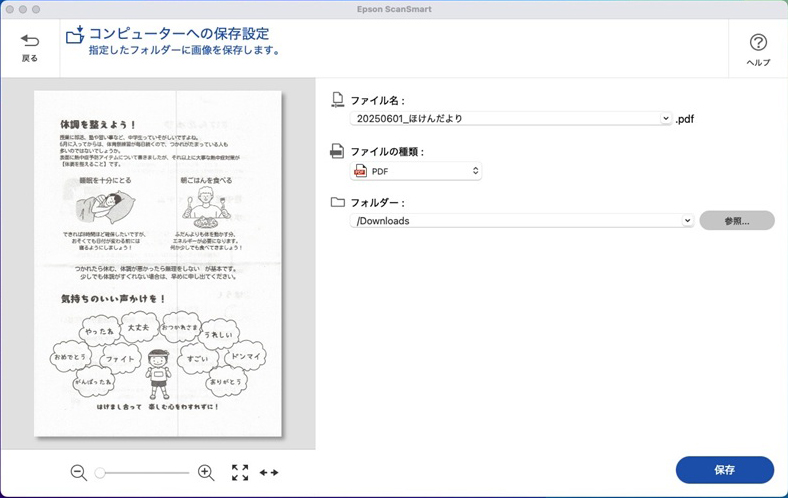Expand the /Downloads folder dropdown arrow

[x=687, y=221]
